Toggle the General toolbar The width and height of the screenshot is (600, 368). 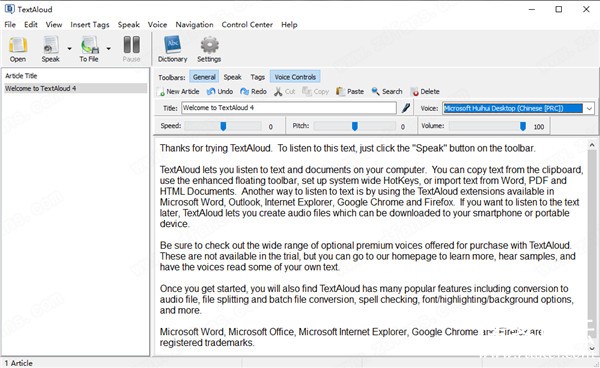[x=204, y=77]
